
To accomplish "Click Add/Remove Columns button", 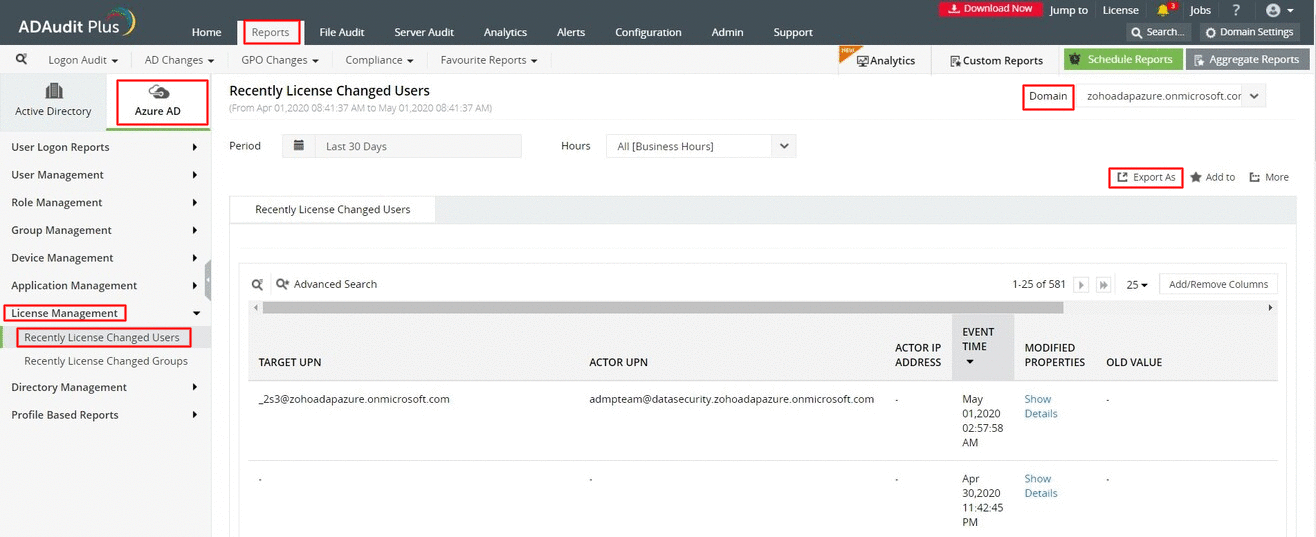I will [x=1218, y=284].
